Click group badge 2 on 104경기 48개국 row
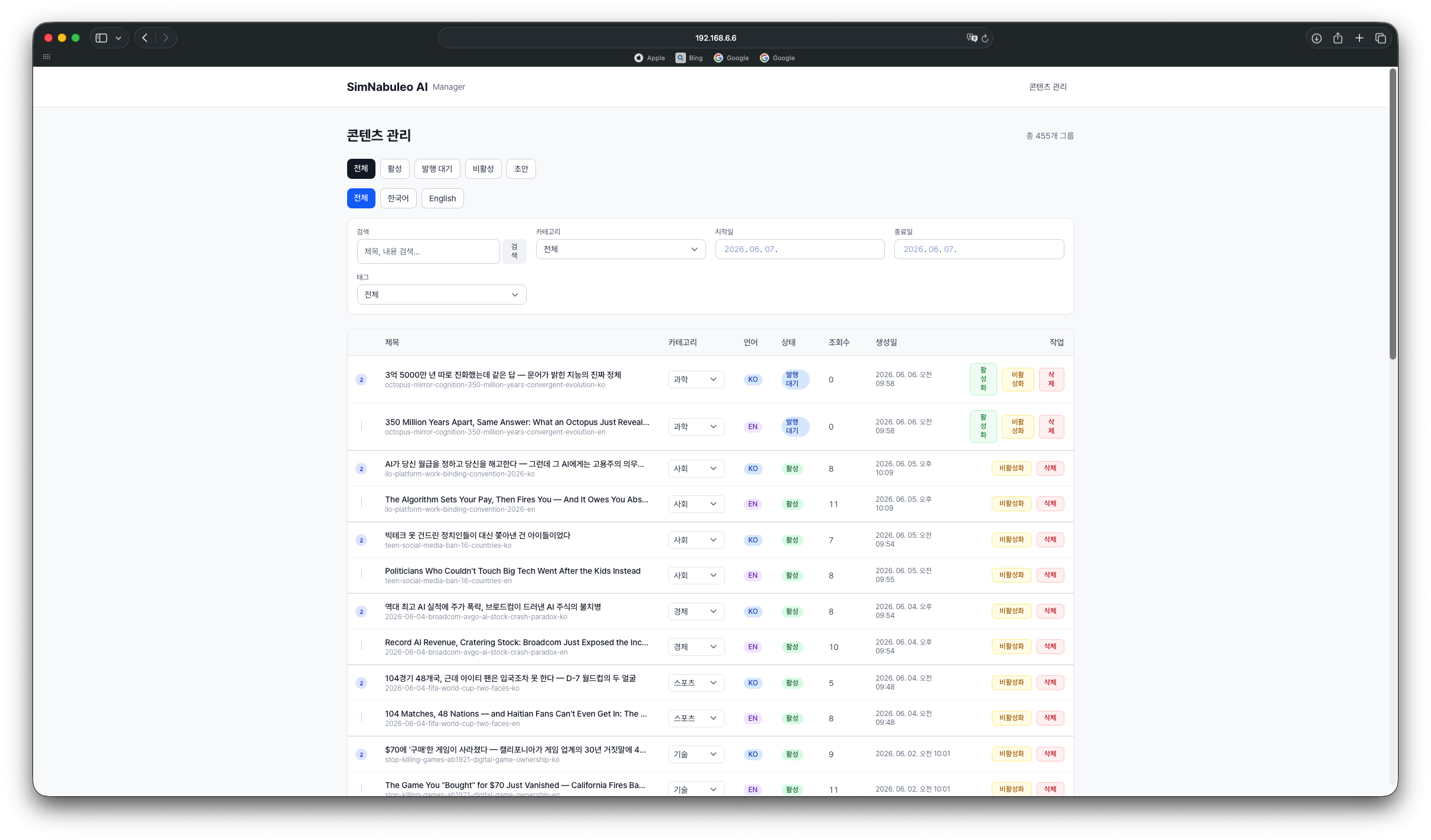The height and width of the screenshot is (840, 1431). 361,683
